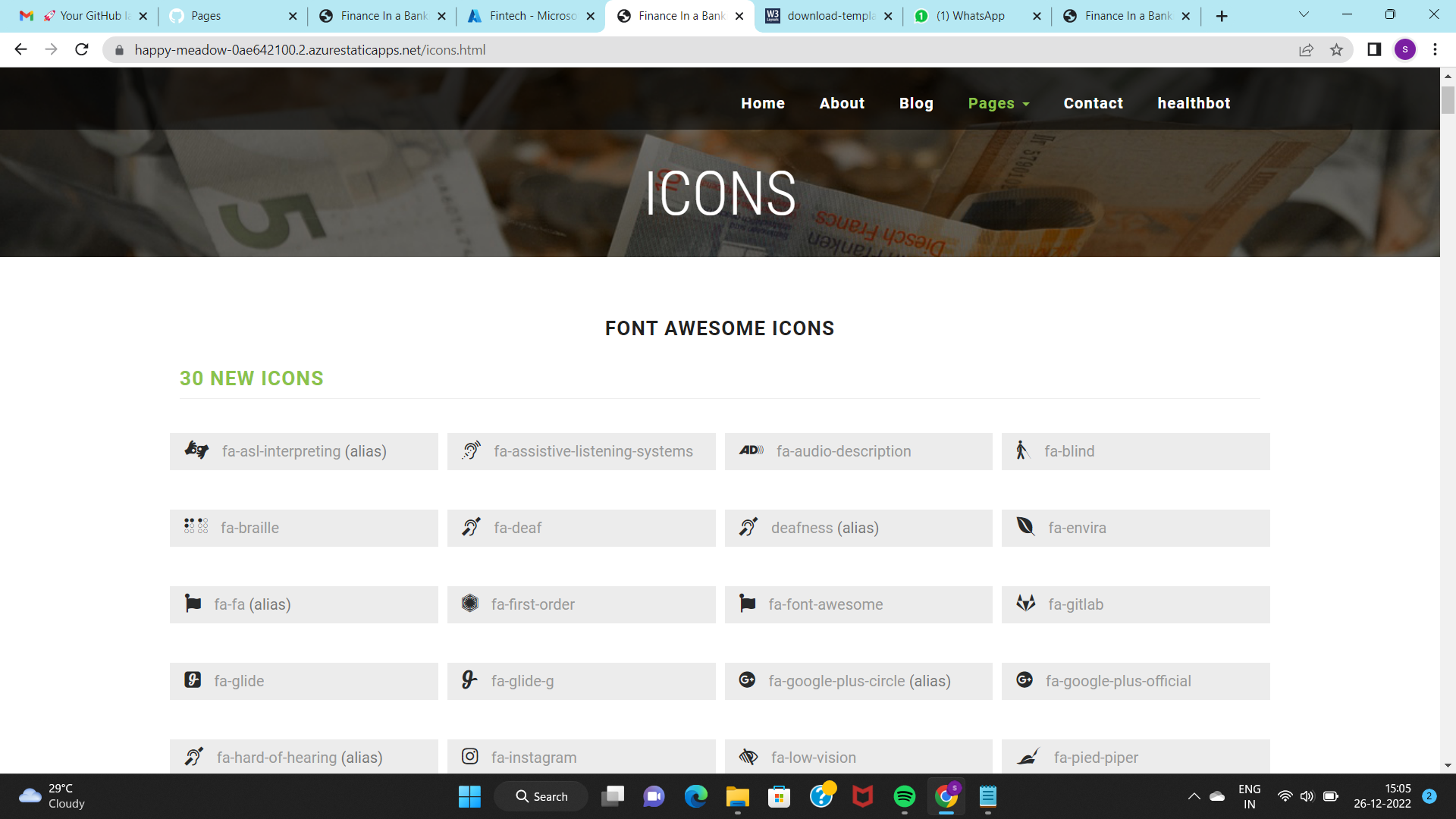Open the tab search chevron
The image size is (1456, 819).
coord(1304,15)
